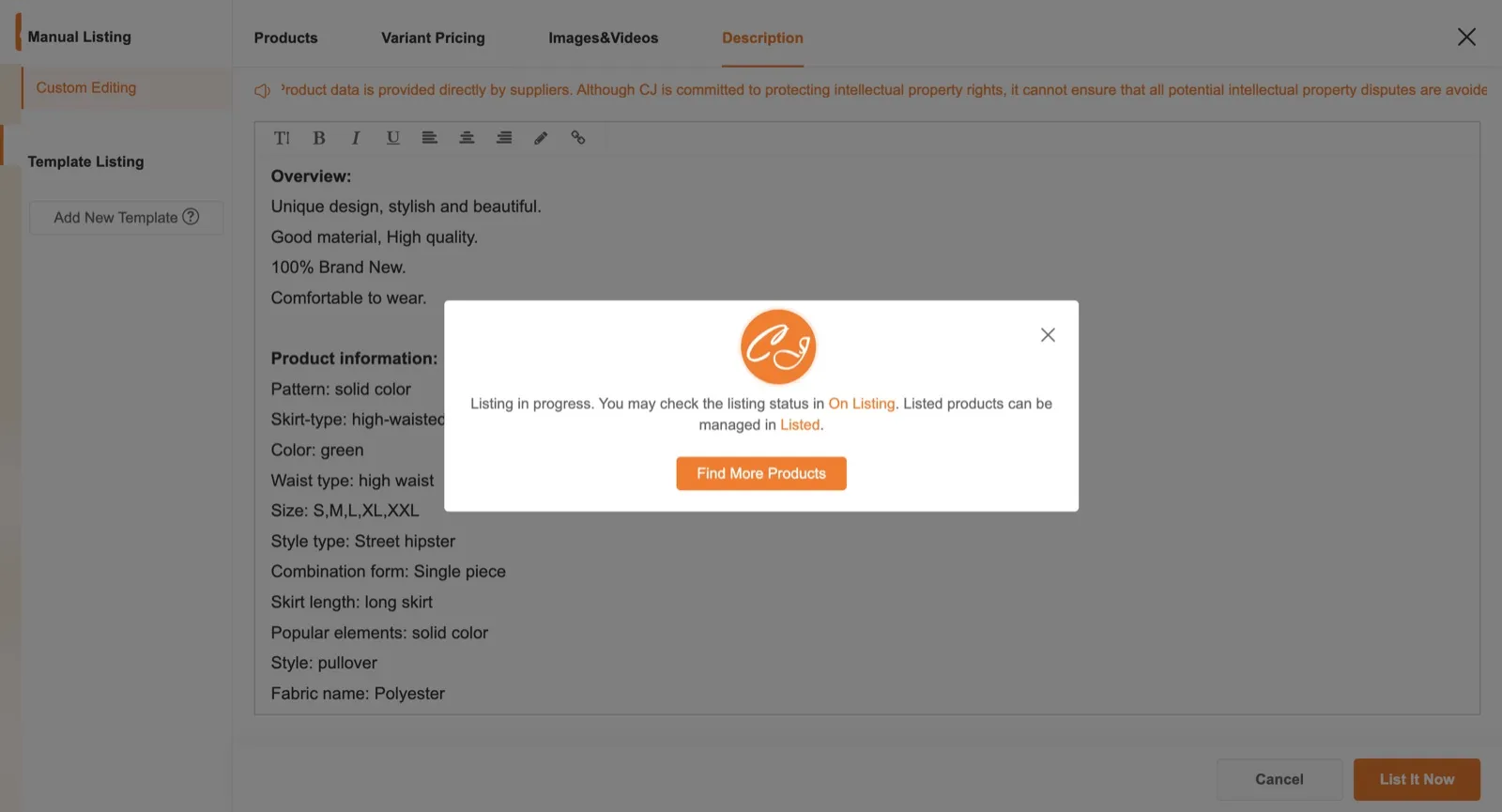The image size is (1502, 812).
Task: Select the Description tab
Action: tap(762, 38)
